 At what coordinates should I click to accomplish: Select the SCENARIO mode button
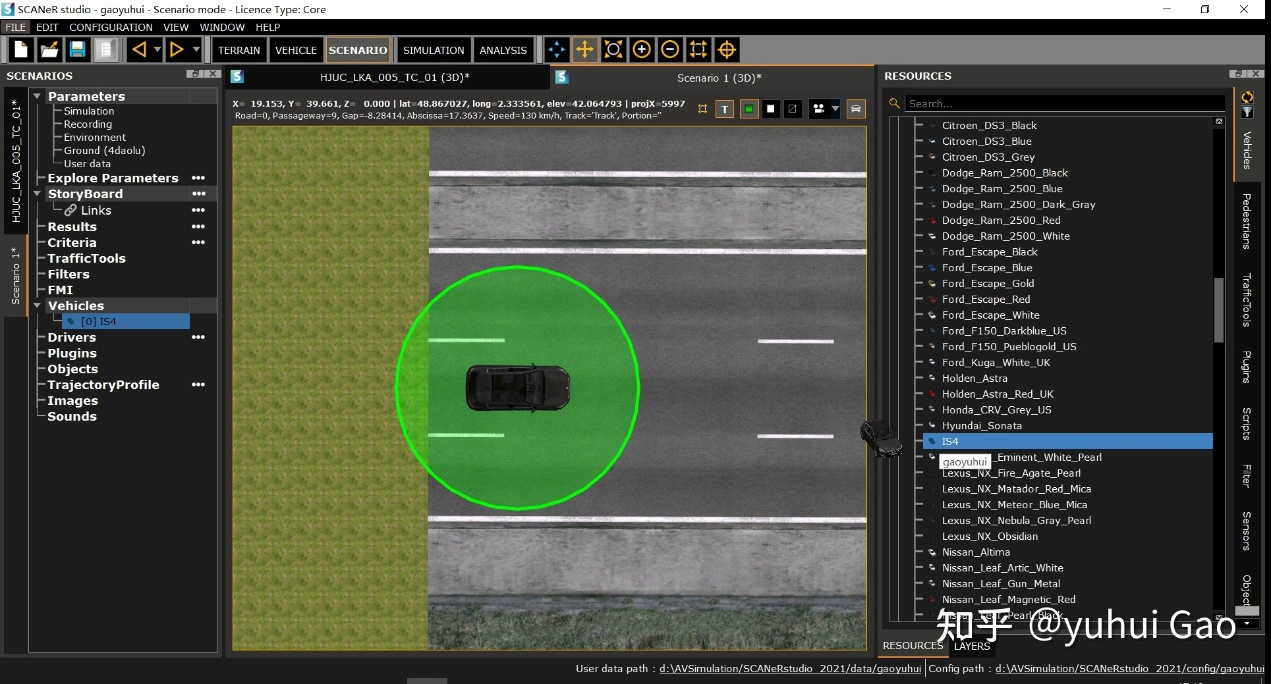point(358,50)
